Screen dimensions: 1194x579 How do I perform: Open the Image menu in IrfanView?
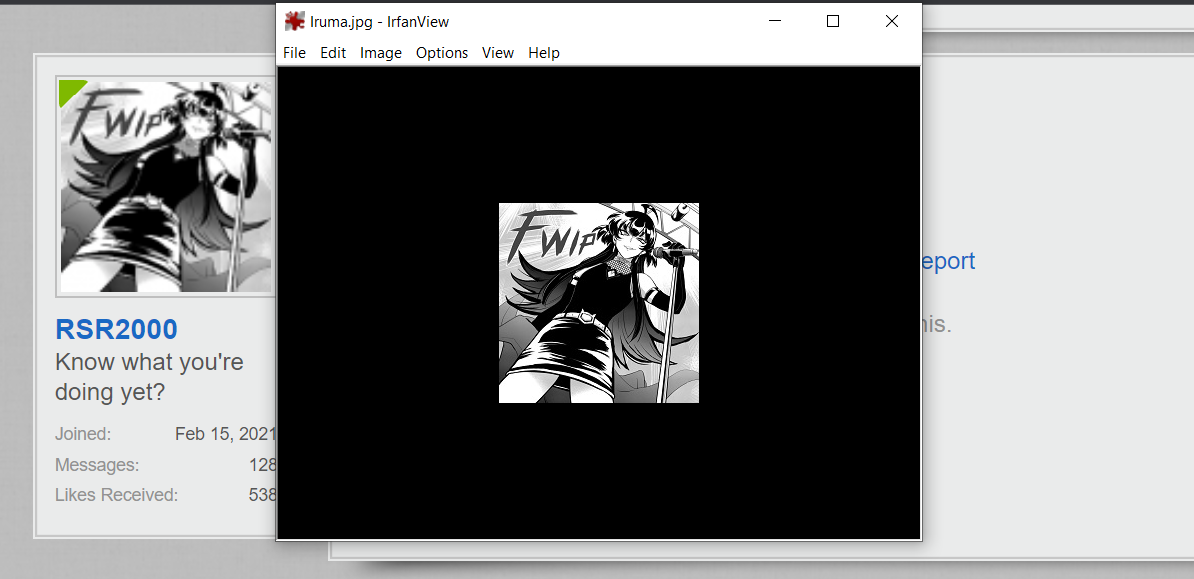point(381,53)
